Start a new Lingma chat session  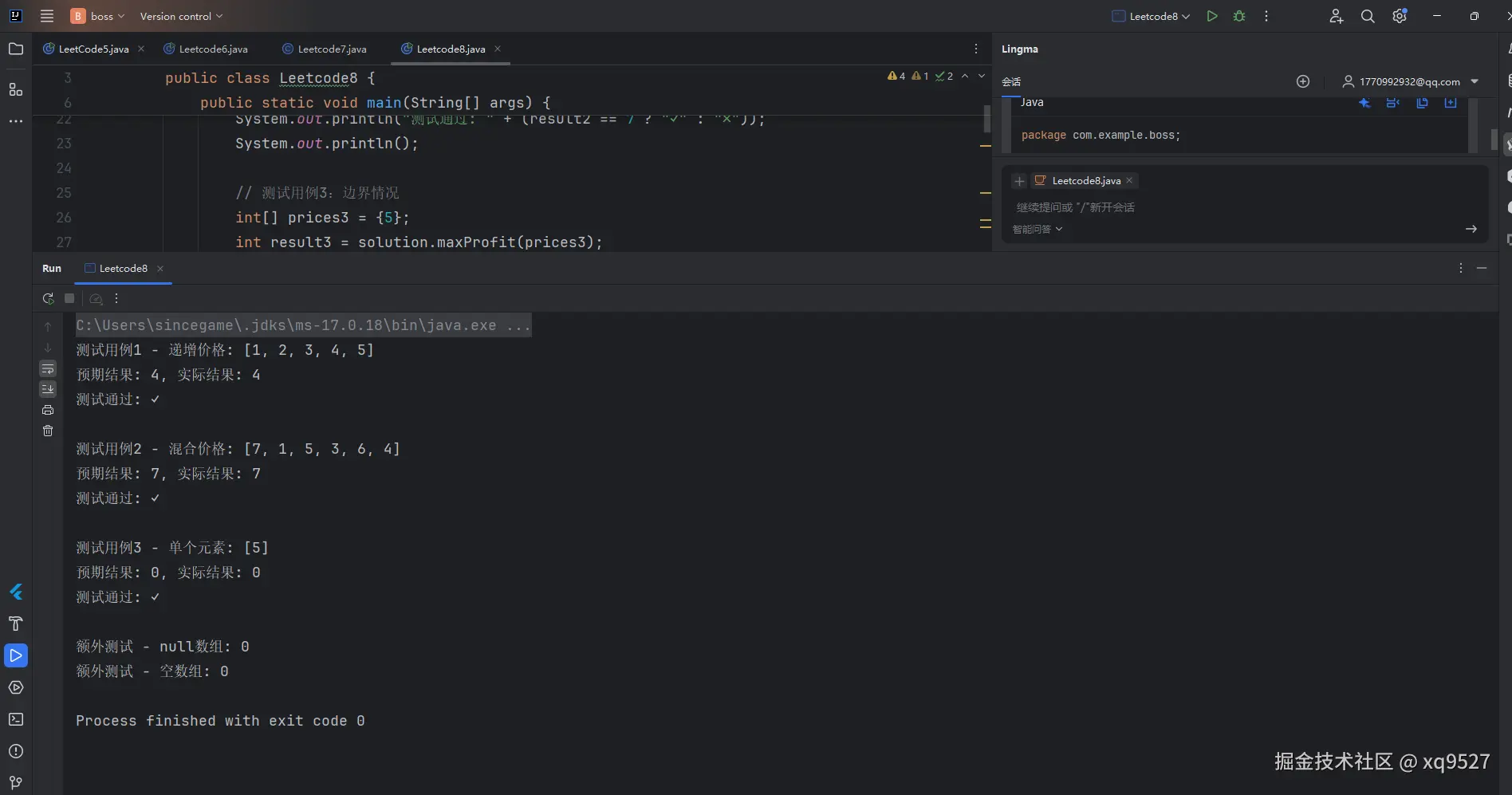pyautogui.click(x=1303, y=81)
